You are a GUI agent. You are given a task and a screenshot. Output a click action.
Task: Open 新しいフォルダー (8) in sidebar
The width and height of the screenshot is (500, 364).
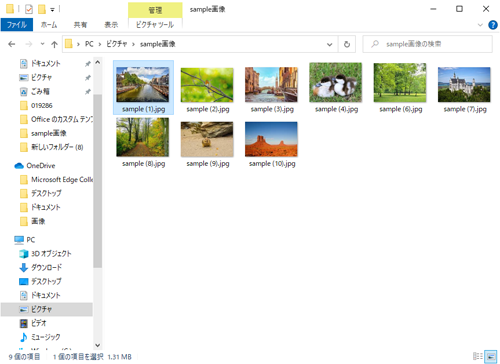(x=57, y=147)
